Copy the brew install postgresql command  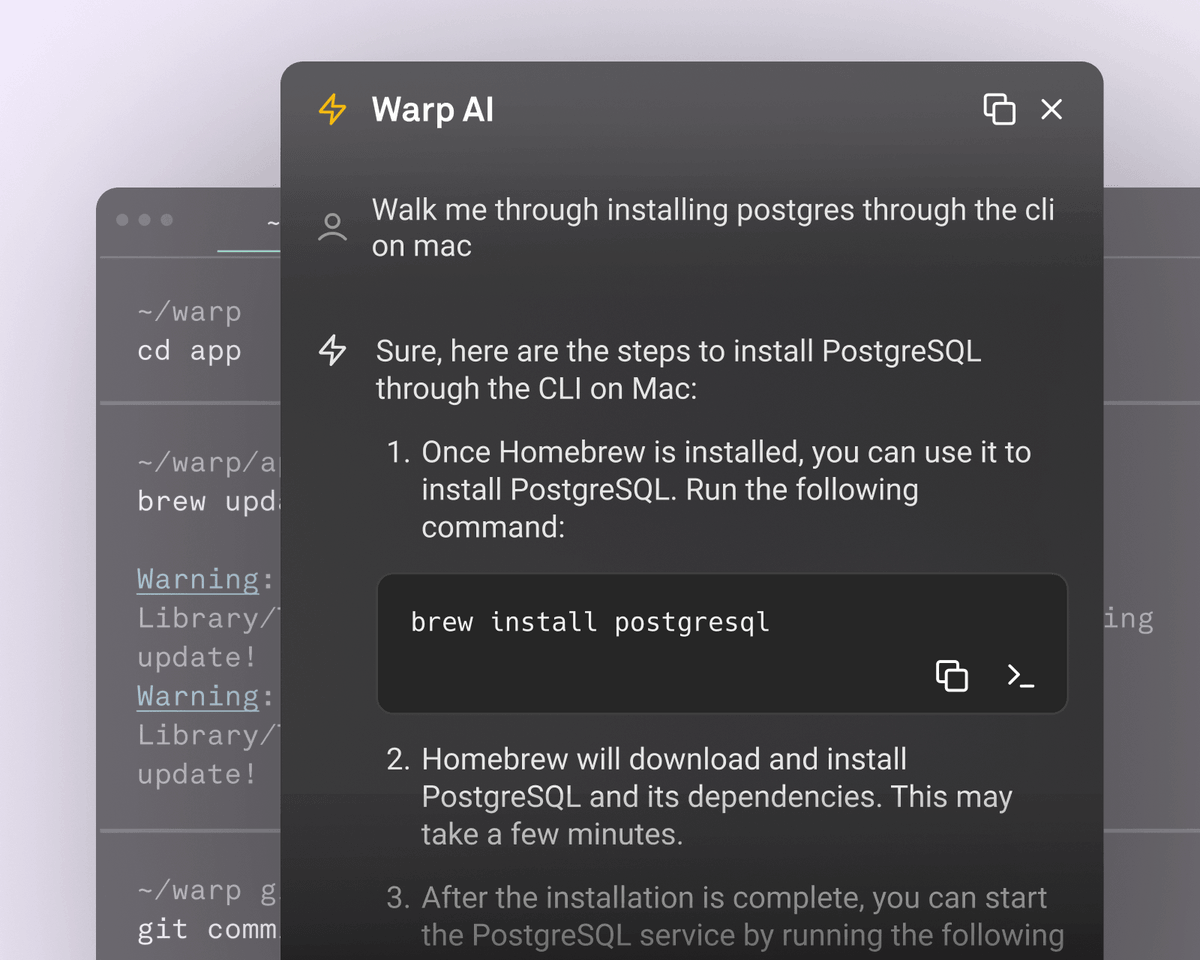coord(951,676)
